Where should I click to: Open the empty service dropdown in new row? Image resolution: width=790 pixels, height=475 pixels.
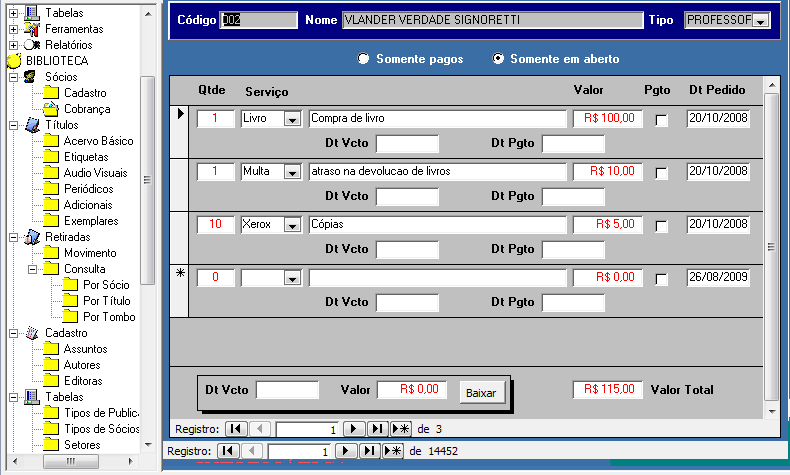click(292, 278)
